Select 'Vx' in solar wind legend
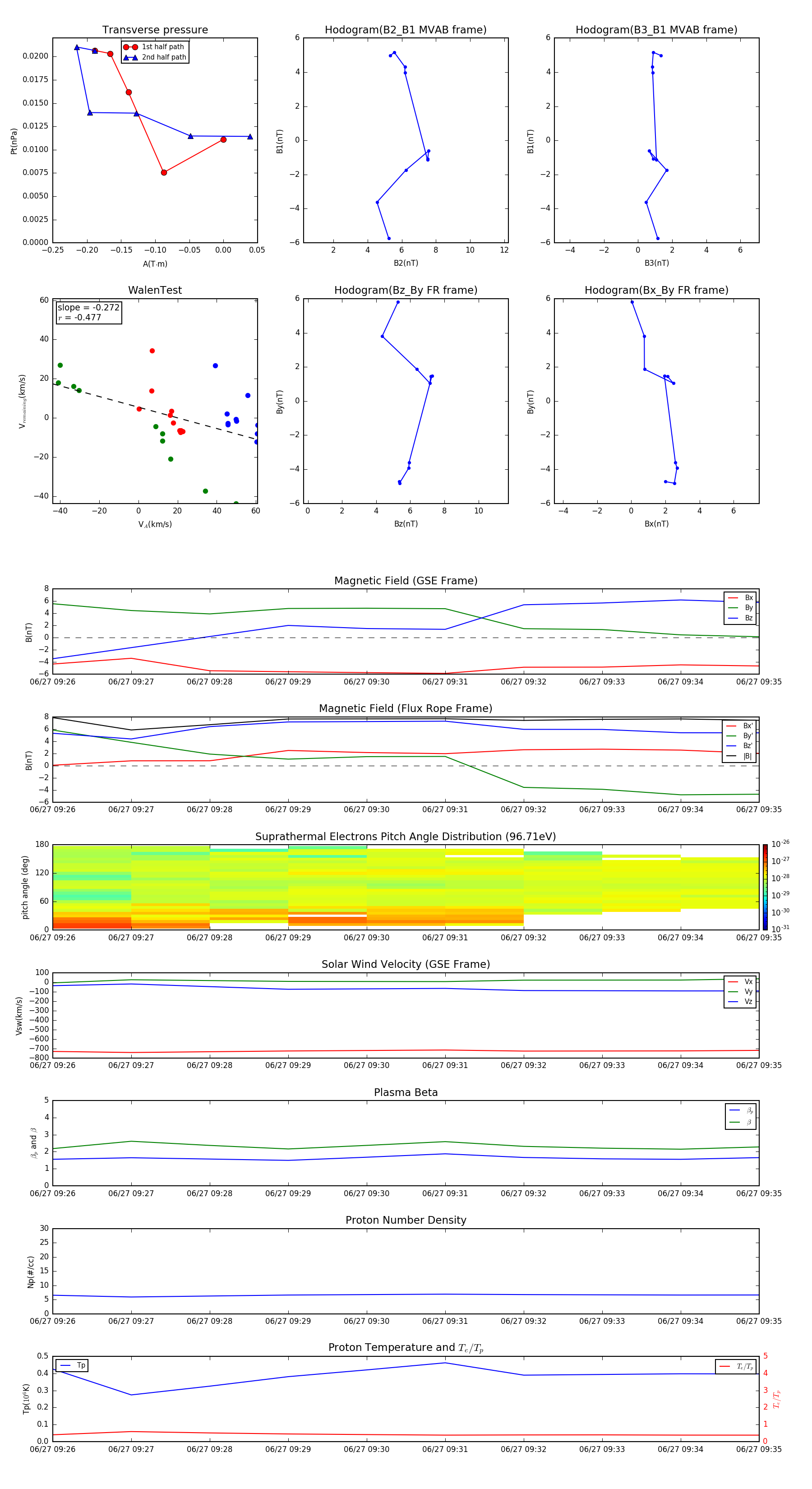This screenshot has width=812, height=1489. 740,981
